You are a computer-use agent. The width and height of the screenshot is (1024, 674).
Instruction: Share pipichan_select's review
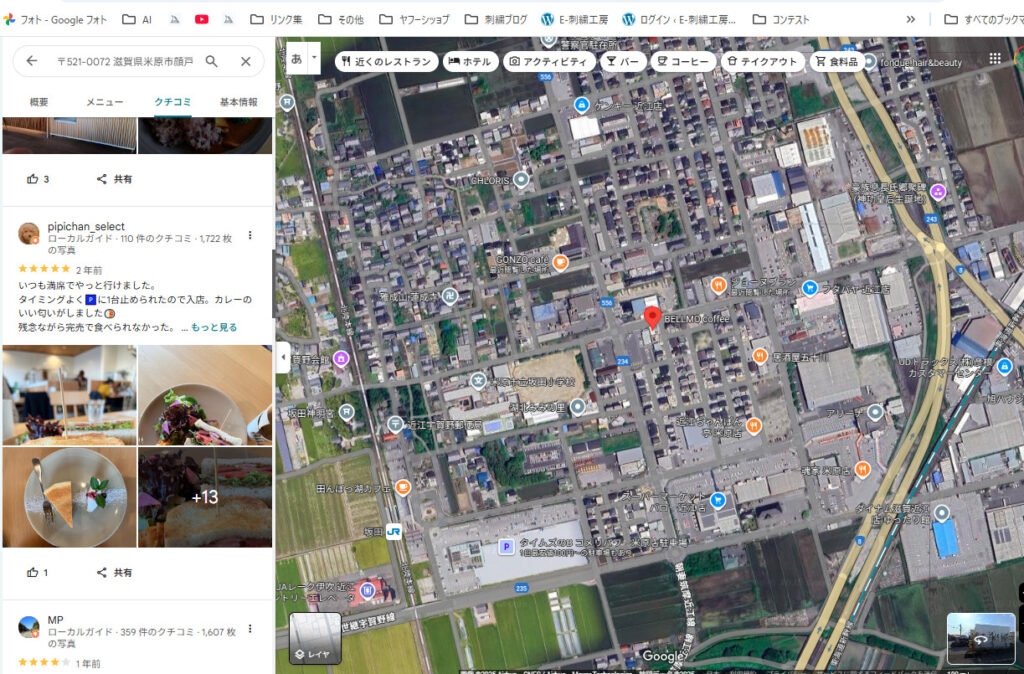[x=114, y=573]
